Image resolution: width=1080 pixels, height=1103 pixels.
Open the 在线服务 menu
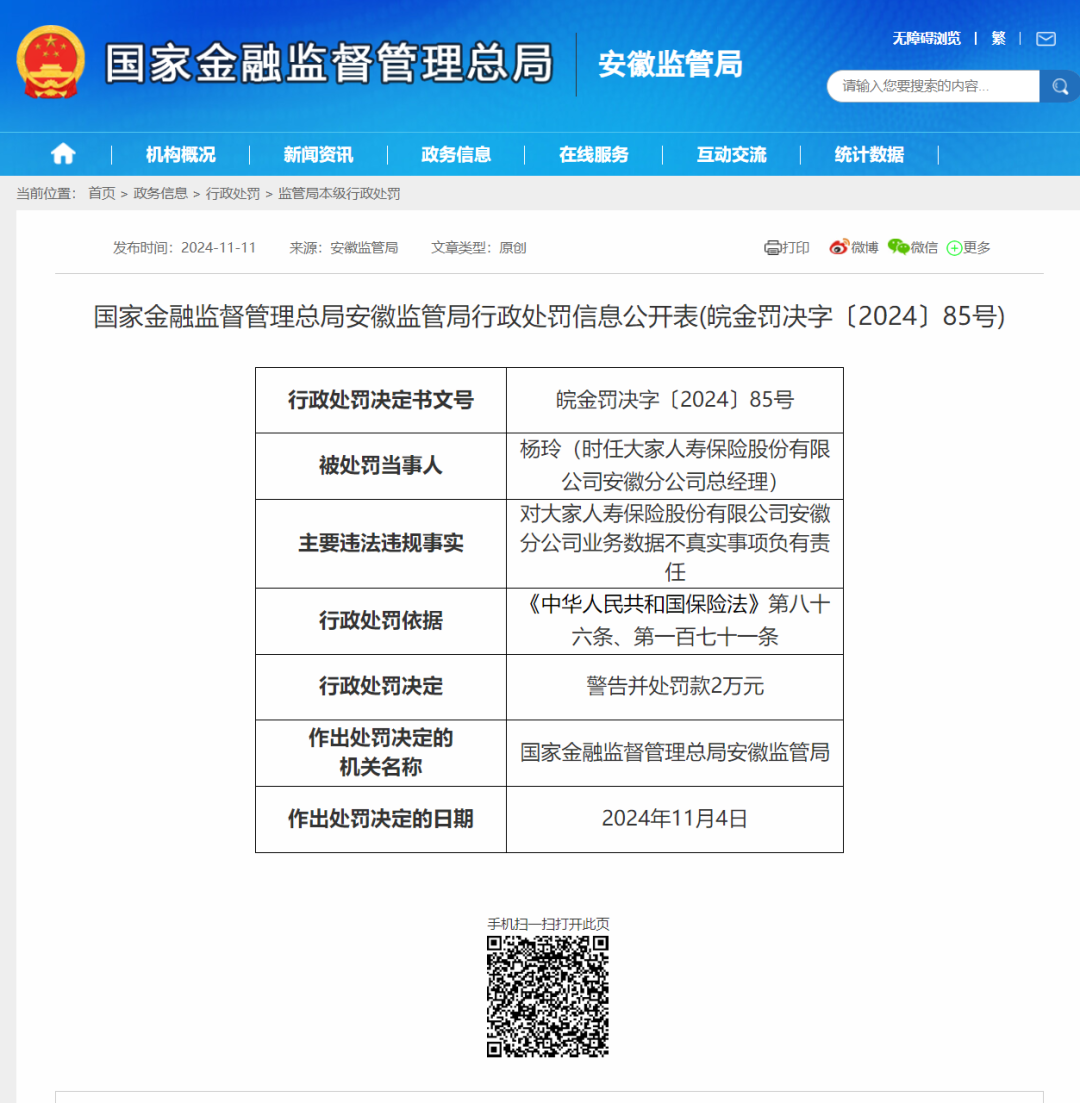coord(593,155)
